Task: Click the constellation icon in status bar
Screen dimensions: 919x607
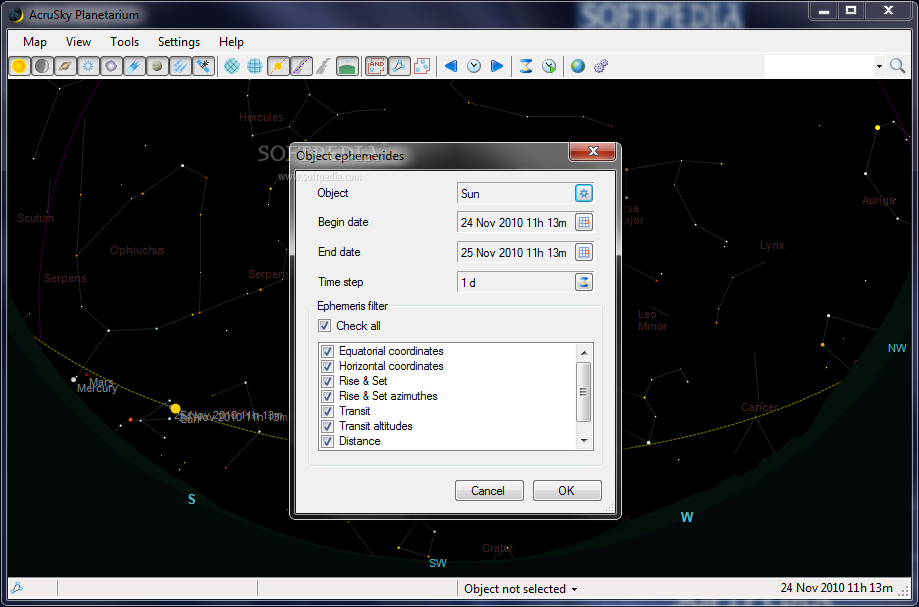Action: click(17, 588)
